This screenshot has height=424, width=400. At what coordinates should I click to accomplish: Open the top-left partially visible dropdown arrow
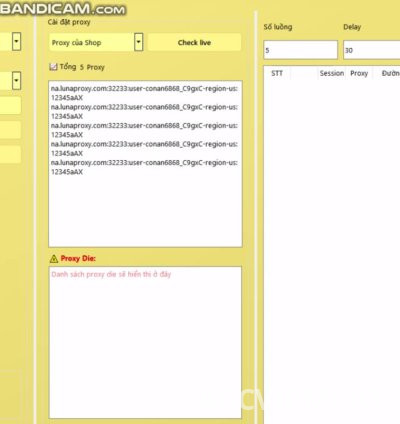[x=16, y=42]
